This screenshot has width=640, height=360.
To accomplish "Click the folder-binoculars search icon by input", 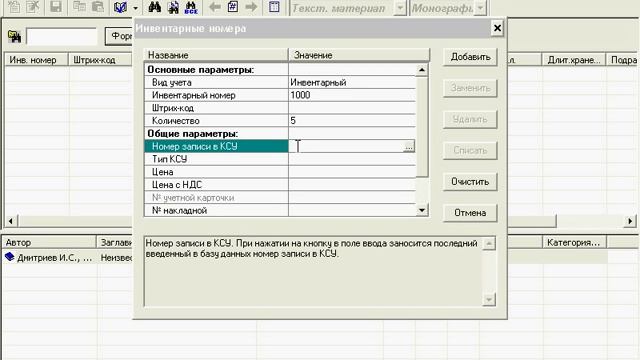I will click(15, 37).
